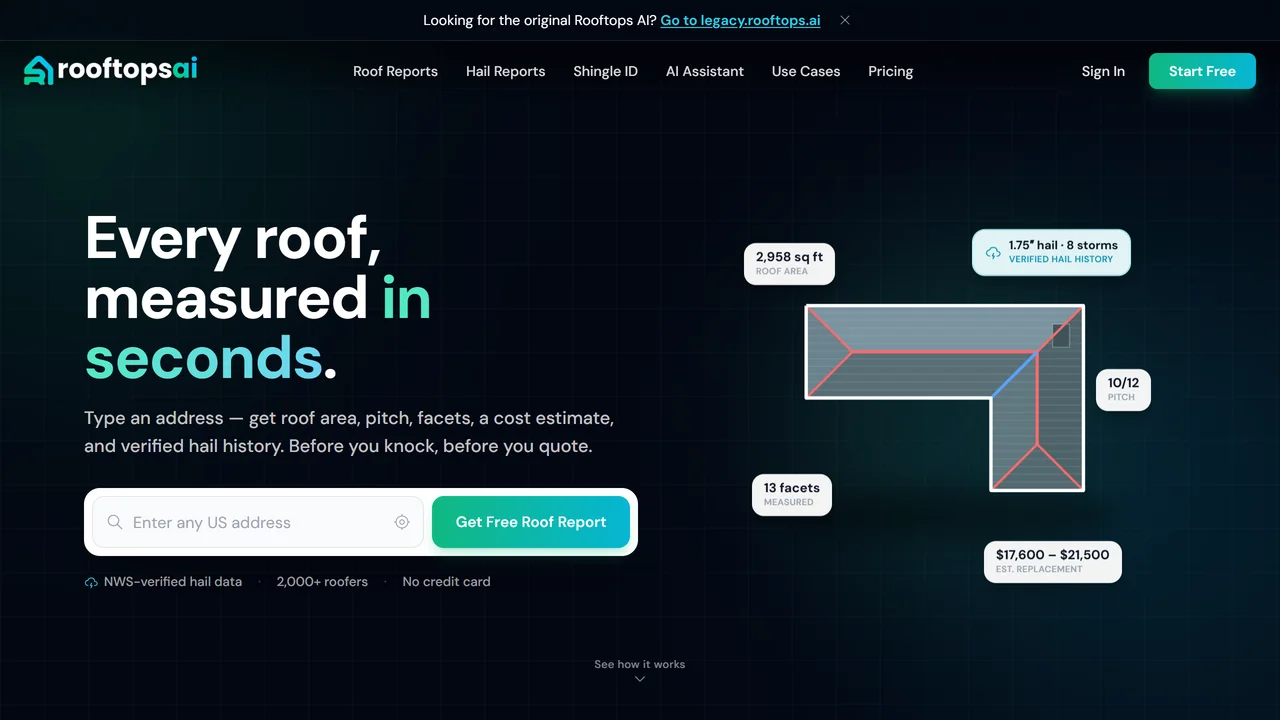Viewport: 1280px width, 720px height.
Task: Click the Every roof, measured in seconds headline
Action: (x=258, y=298)
